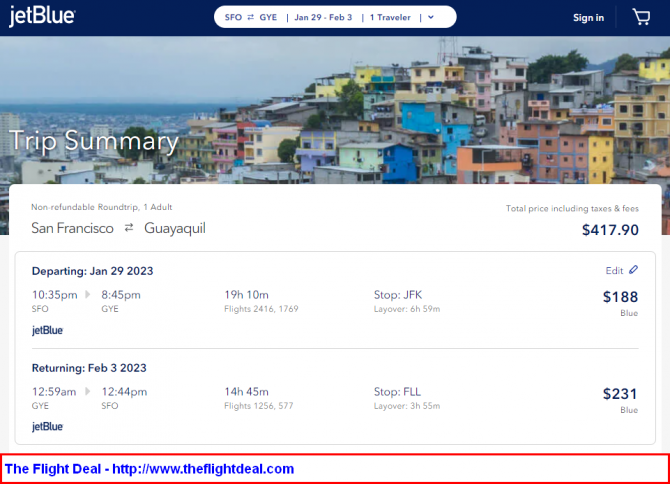Click the jetBlue logo under returning flight
Viewport: 670px width, 484px height.
click(x=47, y=426)
